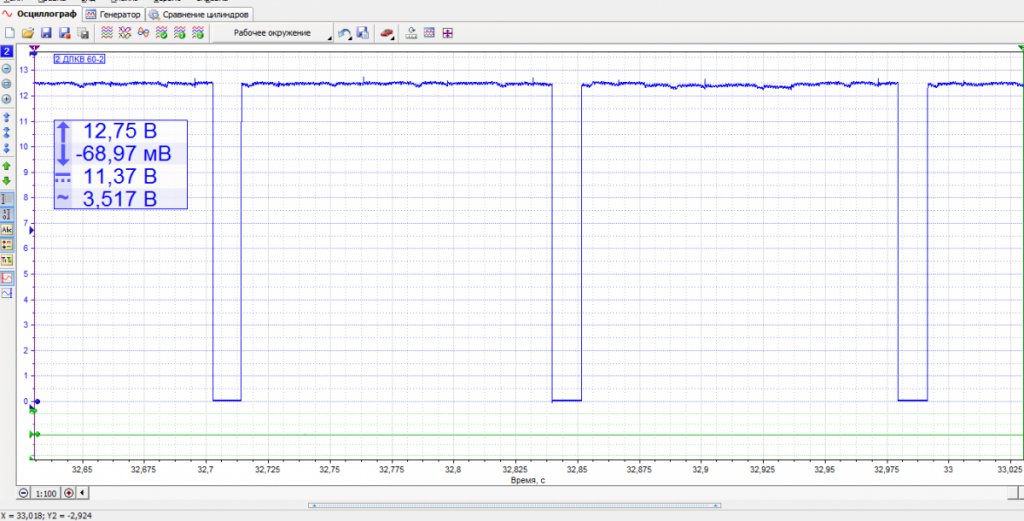Screen dimensions: 1024x521
Task: Click the 3,517 В AC value readout
Action: coord(120,198)
